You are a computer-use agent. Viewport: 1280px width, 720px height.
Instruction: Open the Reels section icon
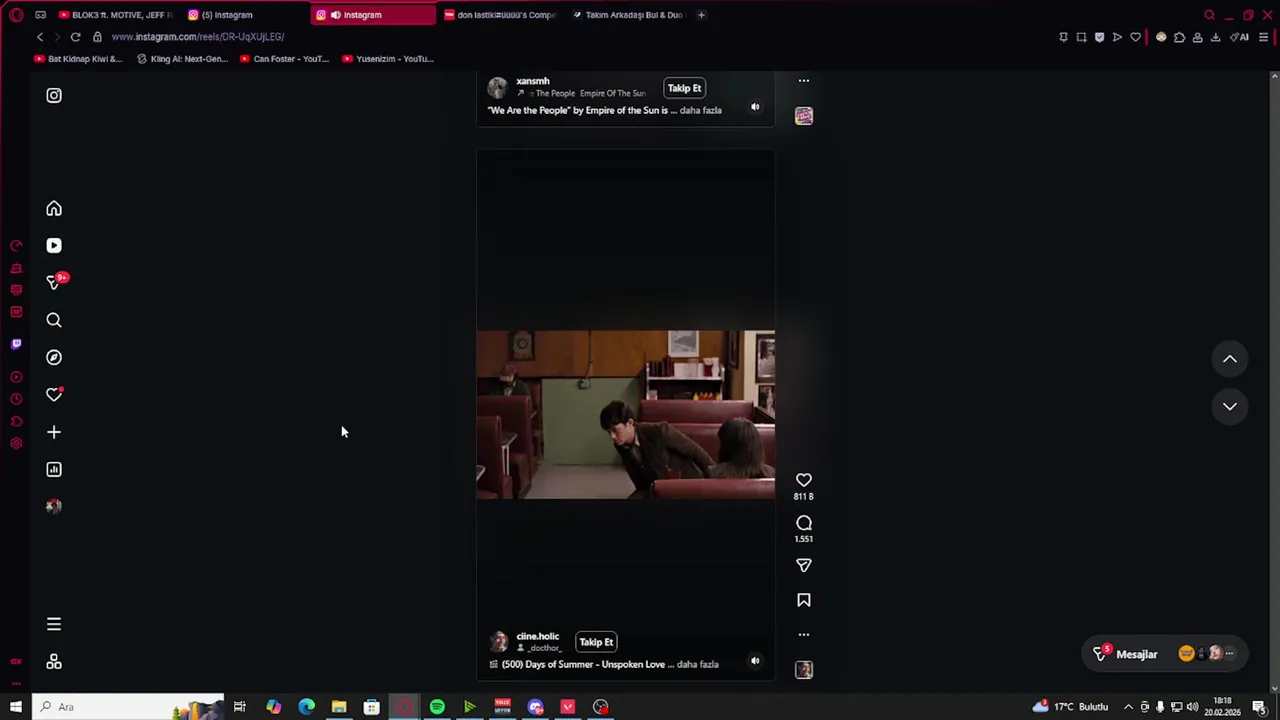54,246
